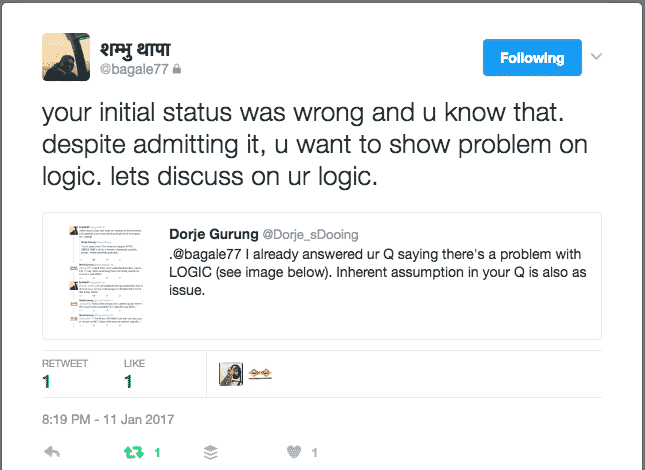The width and height of the screenshot is (645, 470).
Task: Open the RETWEET count list
Action: point(65,374)
